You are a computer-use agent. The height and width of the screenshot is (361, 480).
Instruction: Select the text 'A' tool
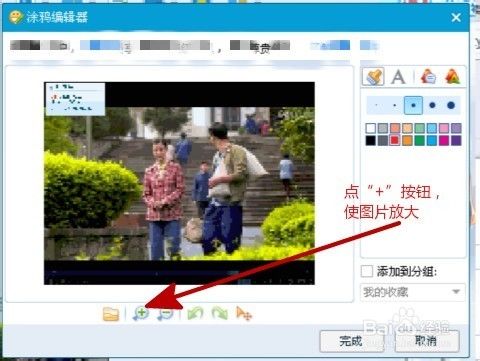398,77
